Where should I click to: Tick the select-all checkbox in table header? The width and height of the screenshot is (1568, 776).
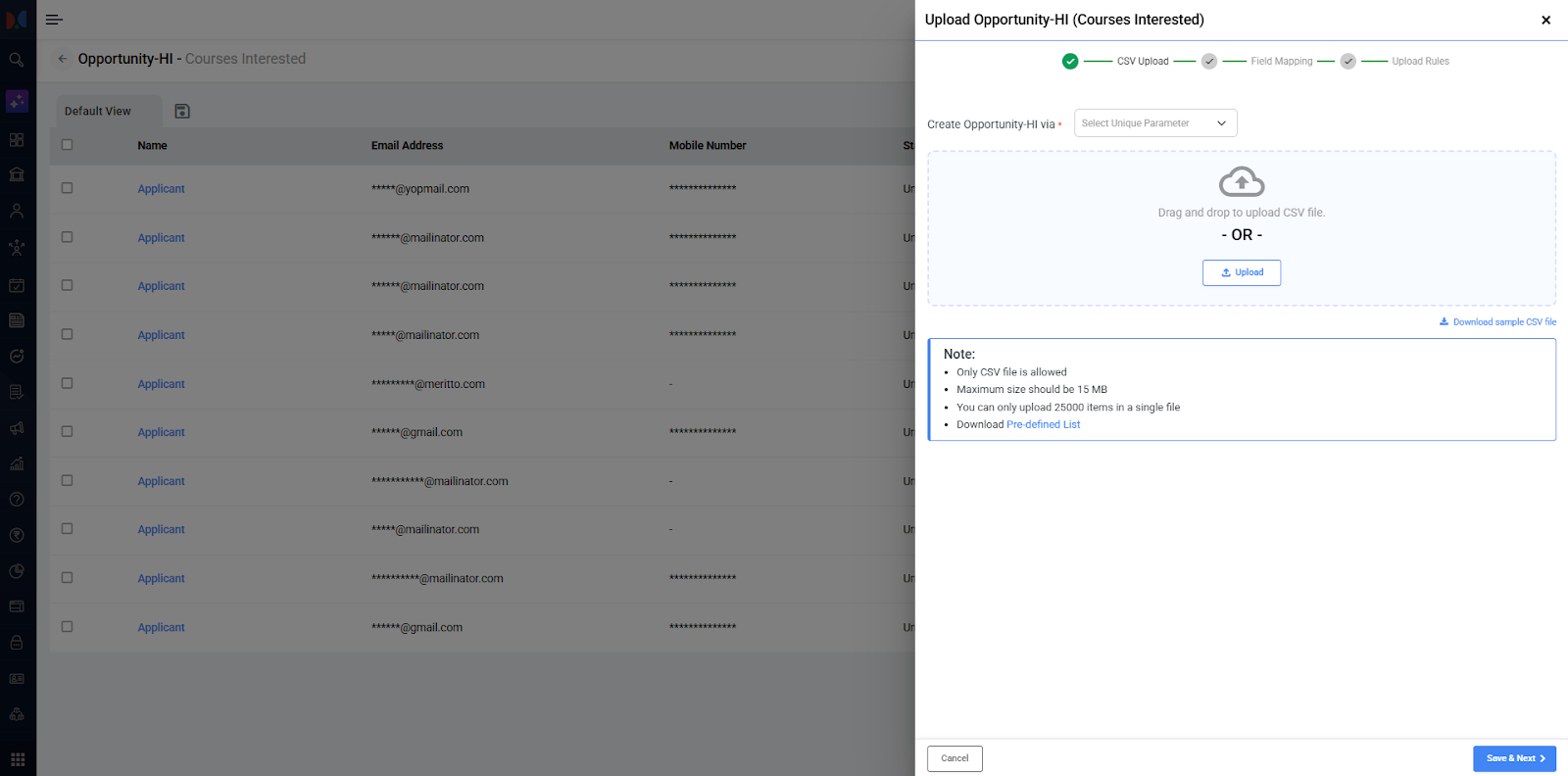tap(67, 145)
